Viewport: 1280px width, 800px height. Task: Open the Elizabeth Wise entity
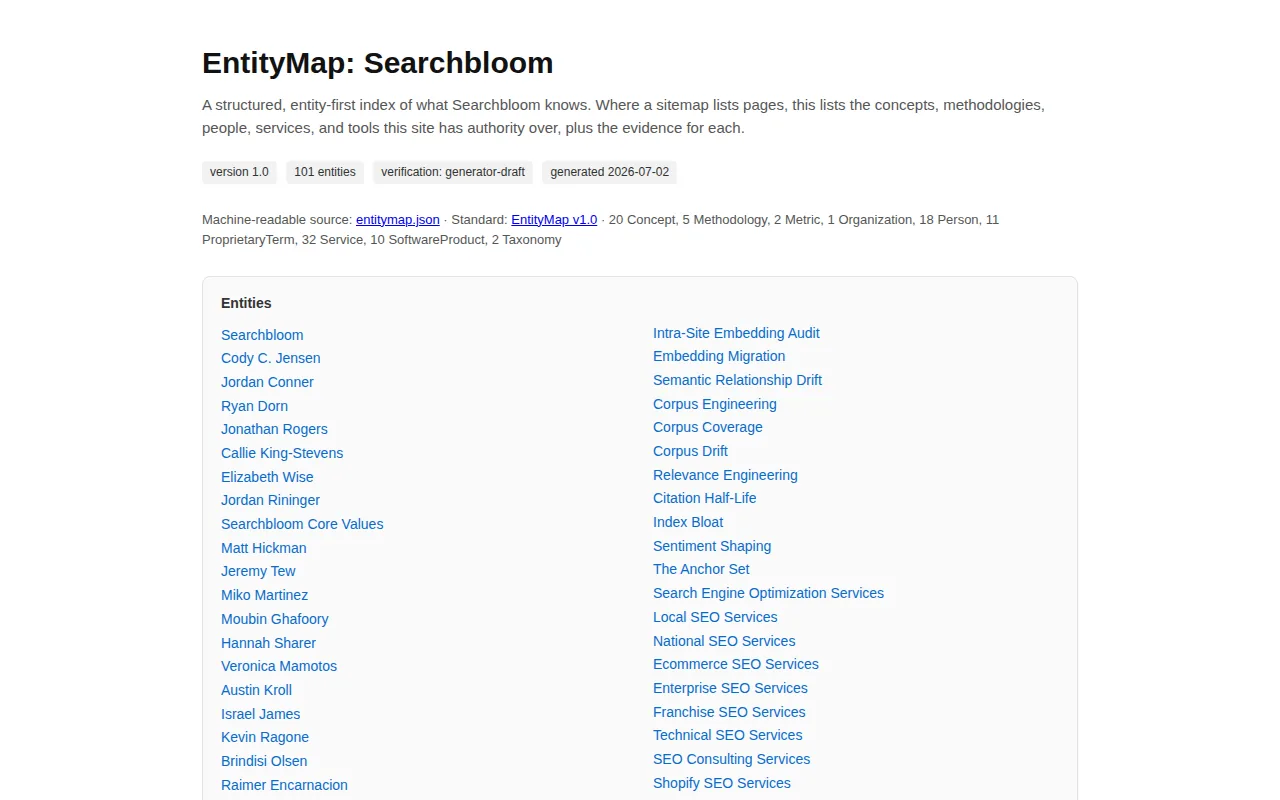click(267, 477)
